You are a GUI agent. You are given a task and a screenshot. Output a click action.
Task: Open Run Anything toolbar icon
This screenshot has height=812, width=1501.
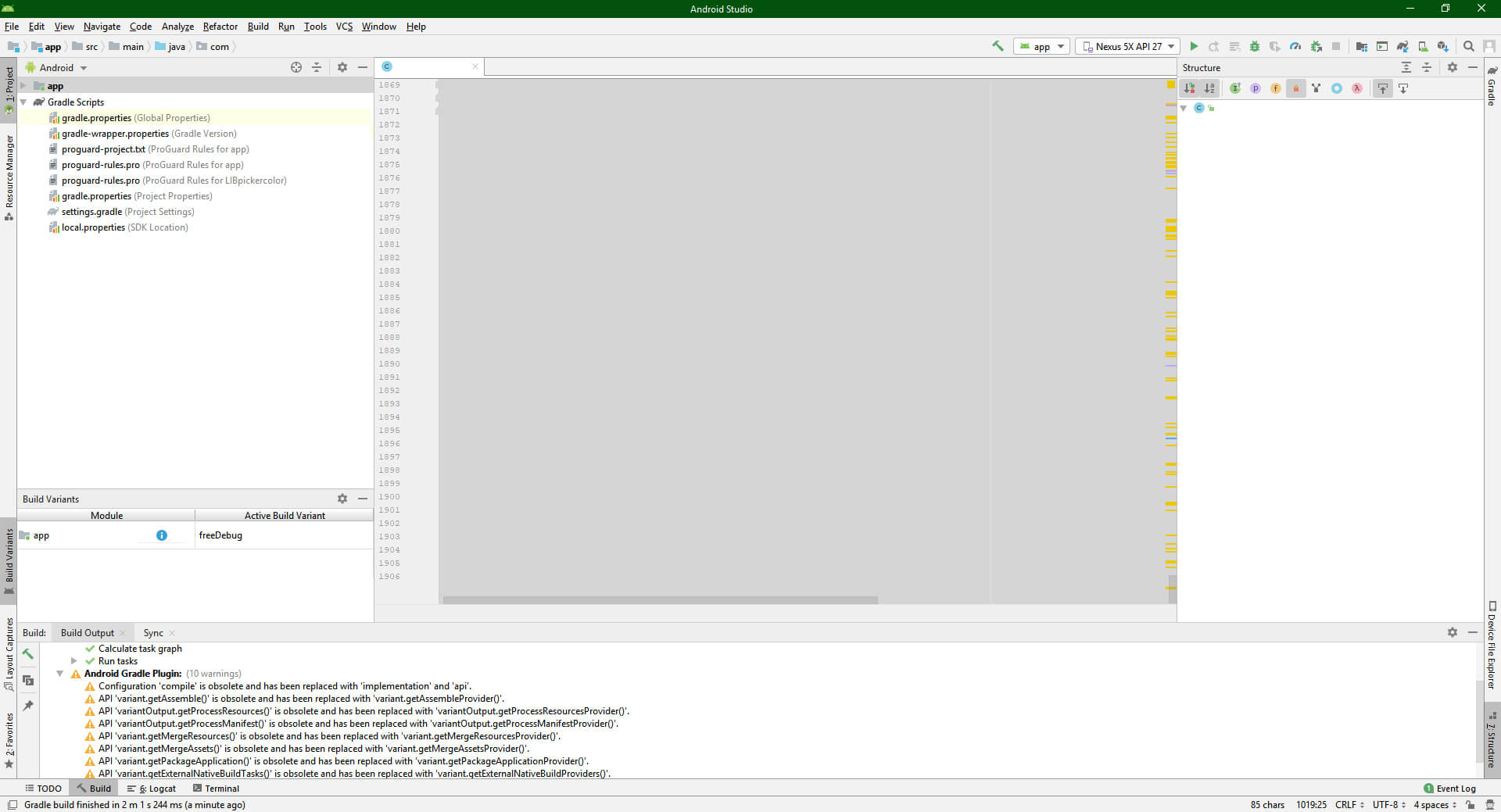click(1382, 46)
